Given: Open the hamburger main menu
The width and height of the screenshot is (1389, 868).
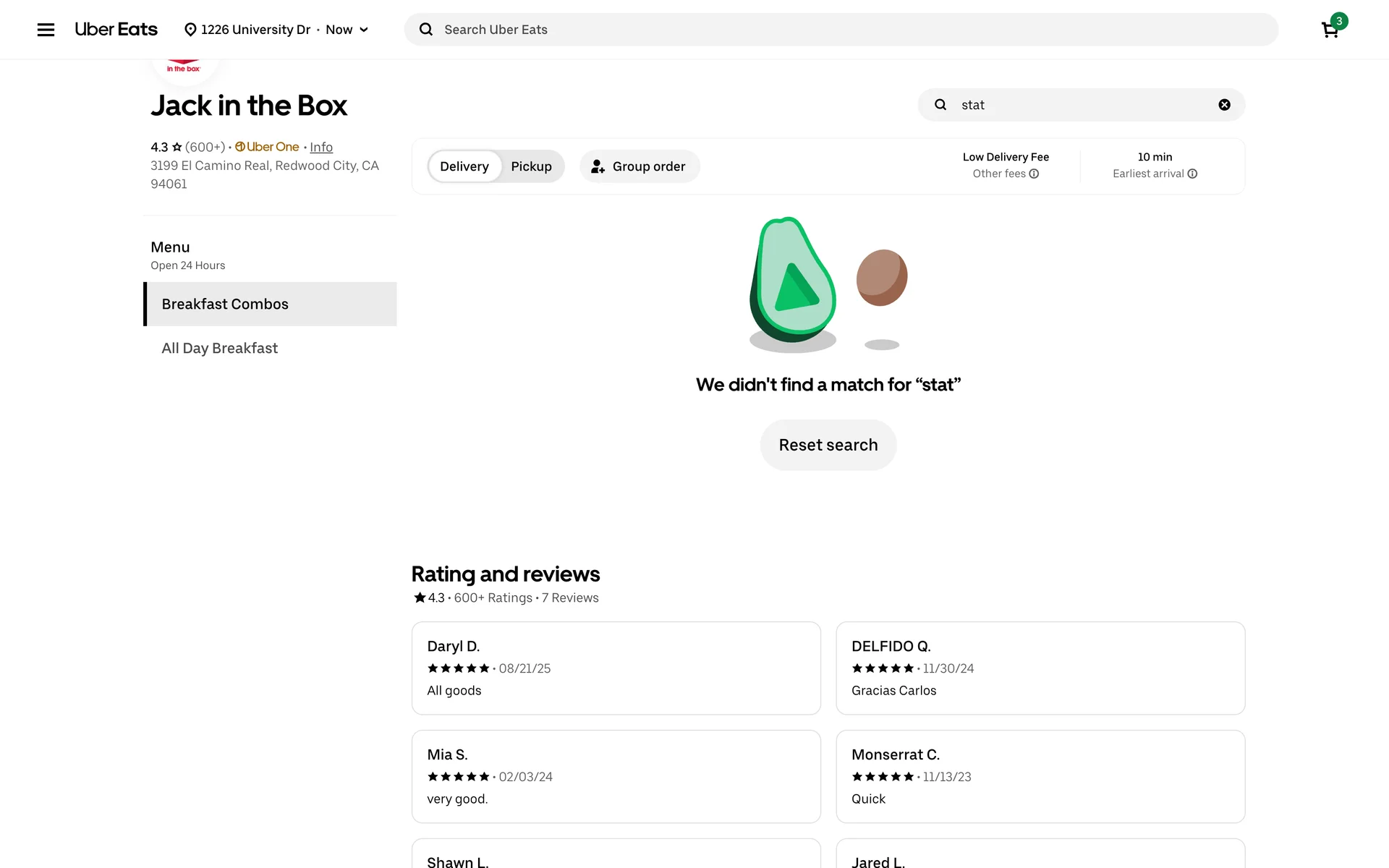Looking at the screenshot, I should point(46,30).
